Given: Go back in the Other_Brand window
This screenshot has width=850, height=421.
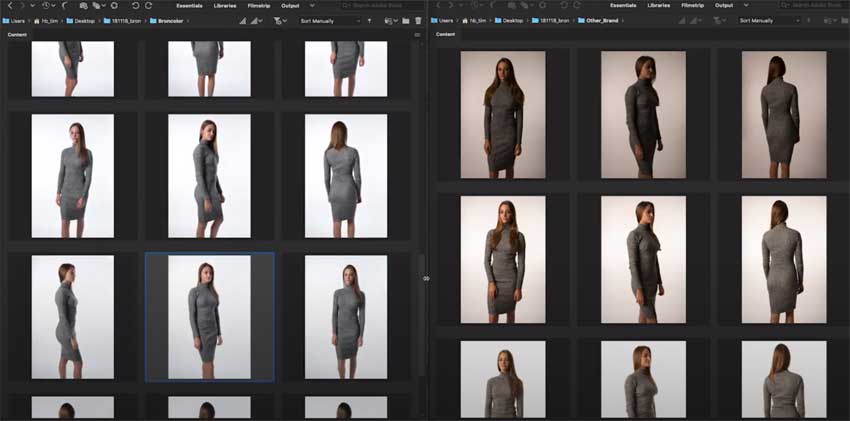Looking at the screenshot, I should (x=437, y=5).
